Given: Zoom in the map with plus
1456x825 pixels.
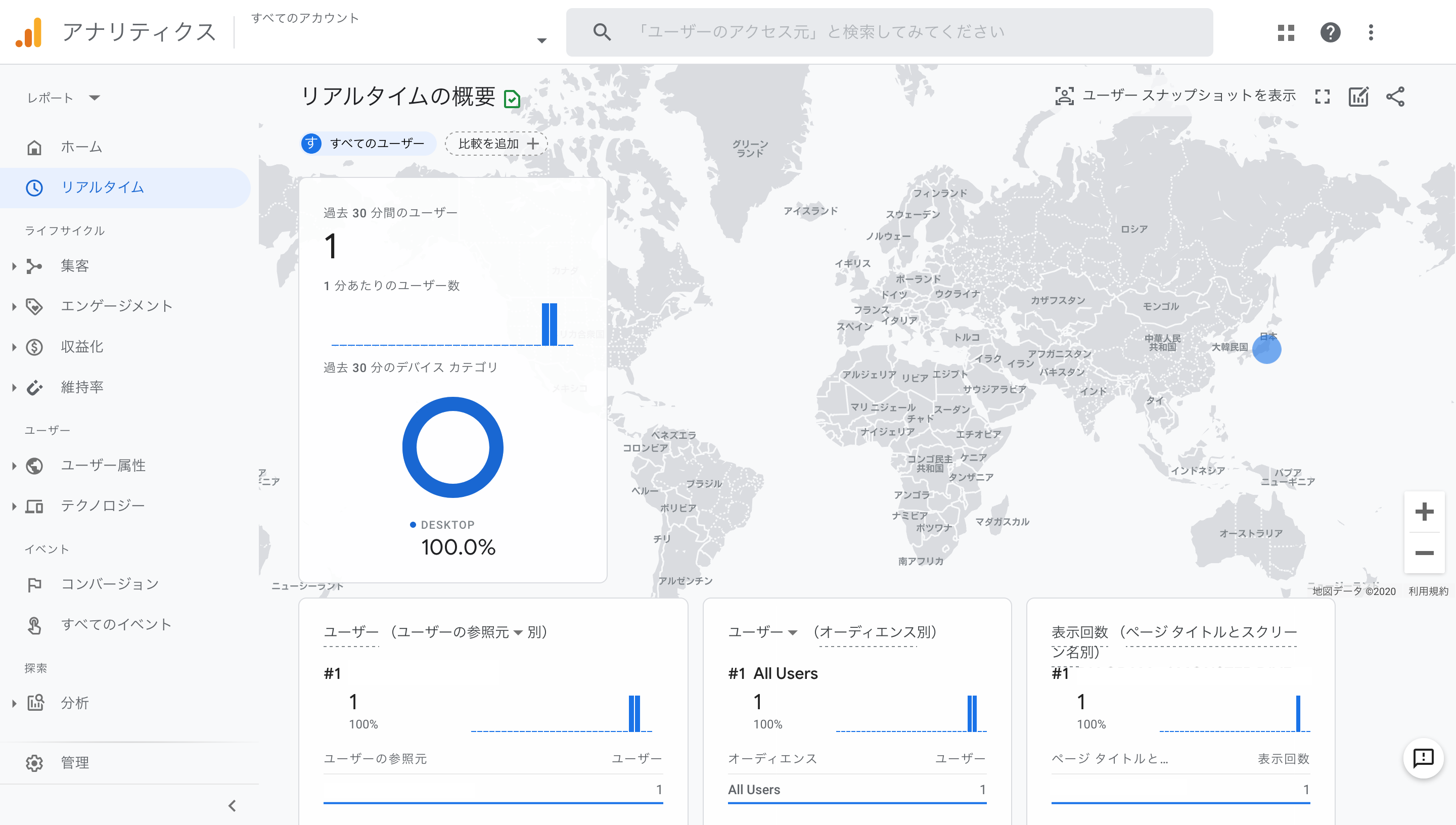Looking at the screenshot, I should click(1424, 512).
